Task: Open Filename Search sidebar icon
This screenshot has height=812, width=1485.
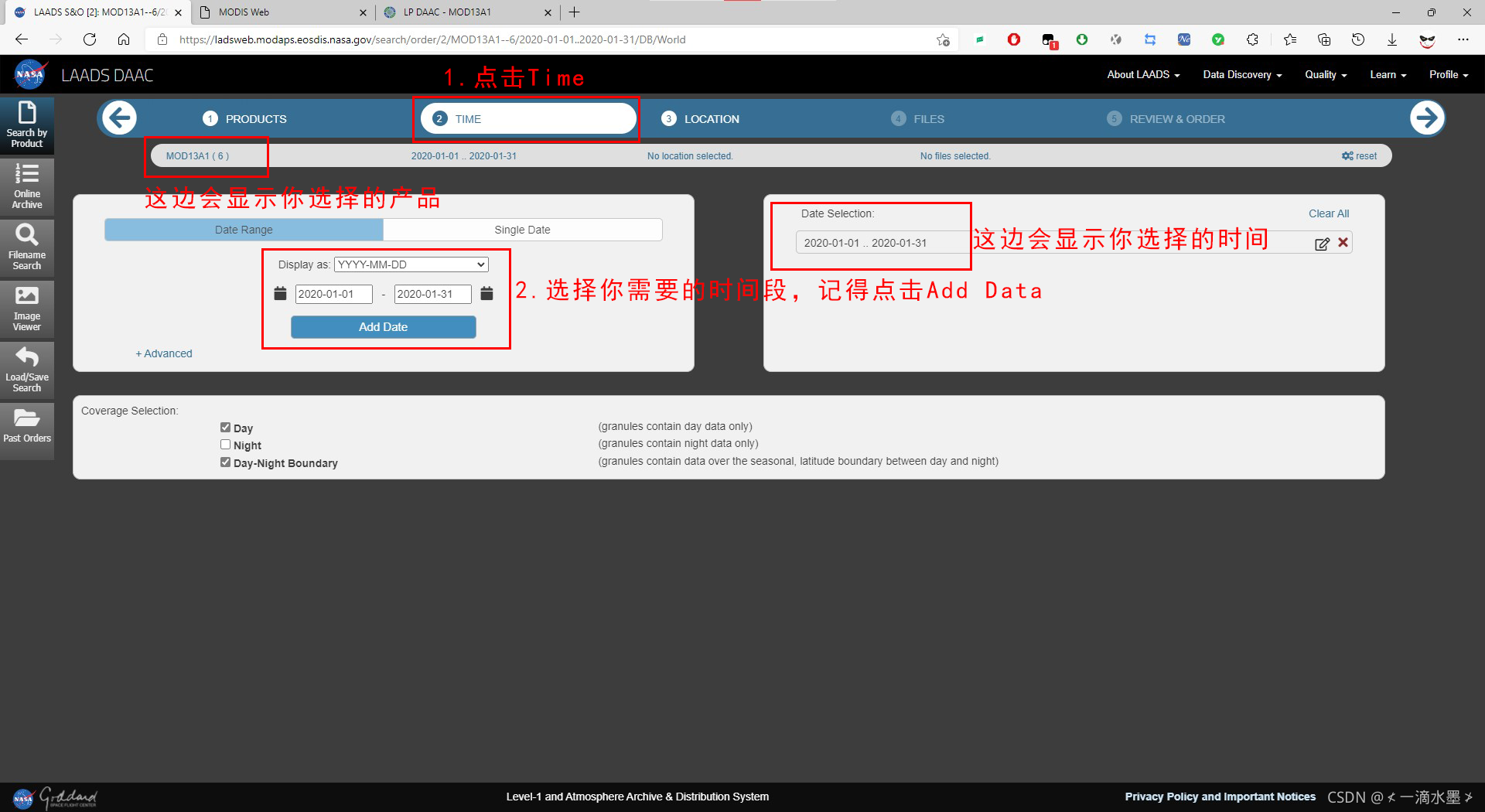Action: (x=27, y=247)
